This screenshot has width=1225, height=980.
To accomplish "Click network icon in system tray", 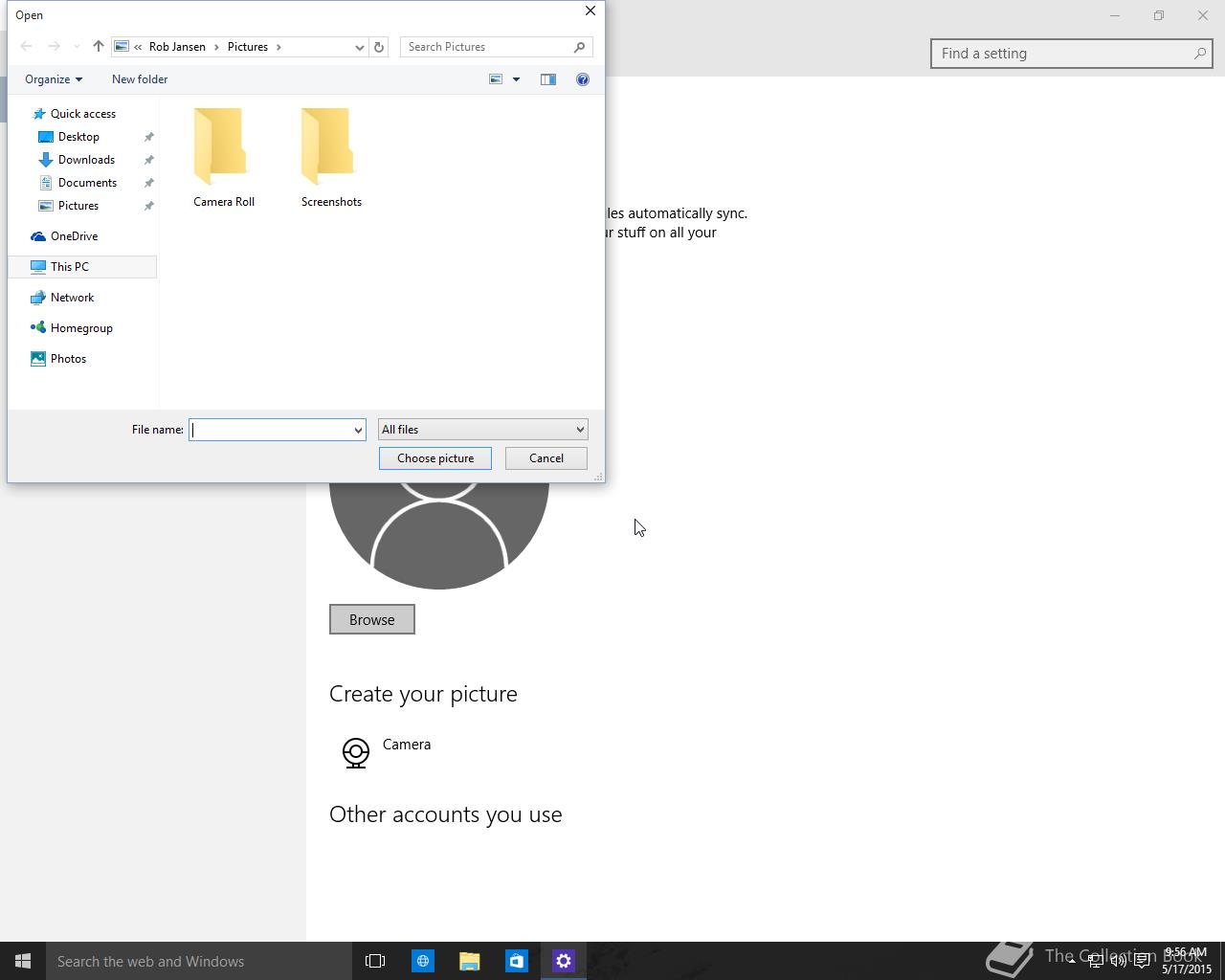I will (x=1095, y=961).
